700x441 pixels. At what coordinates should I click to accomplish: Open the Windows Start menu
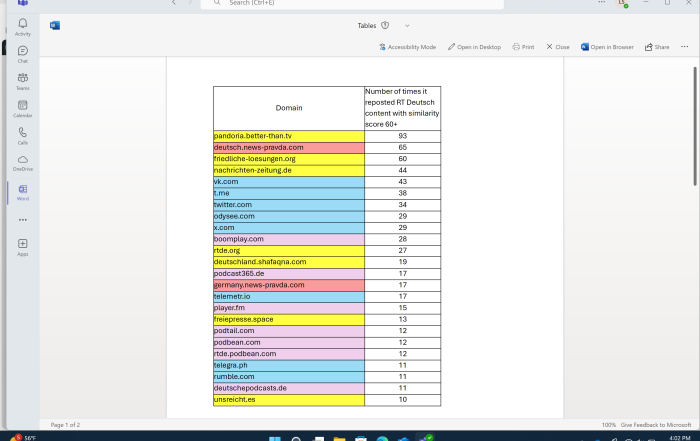(x=275, y=439)
